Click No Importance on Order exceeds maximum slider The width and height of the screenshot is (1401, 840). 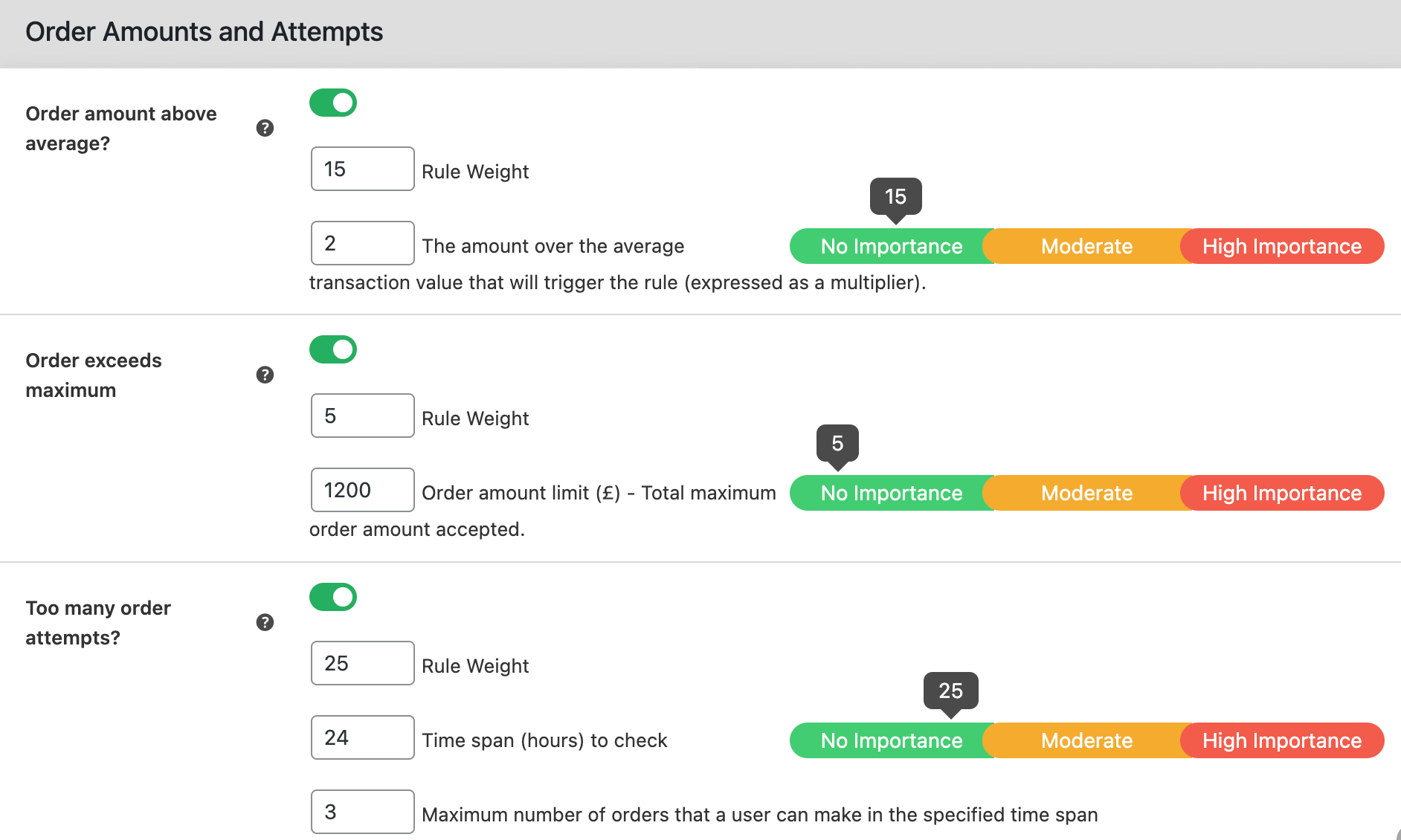pos(892,493)
